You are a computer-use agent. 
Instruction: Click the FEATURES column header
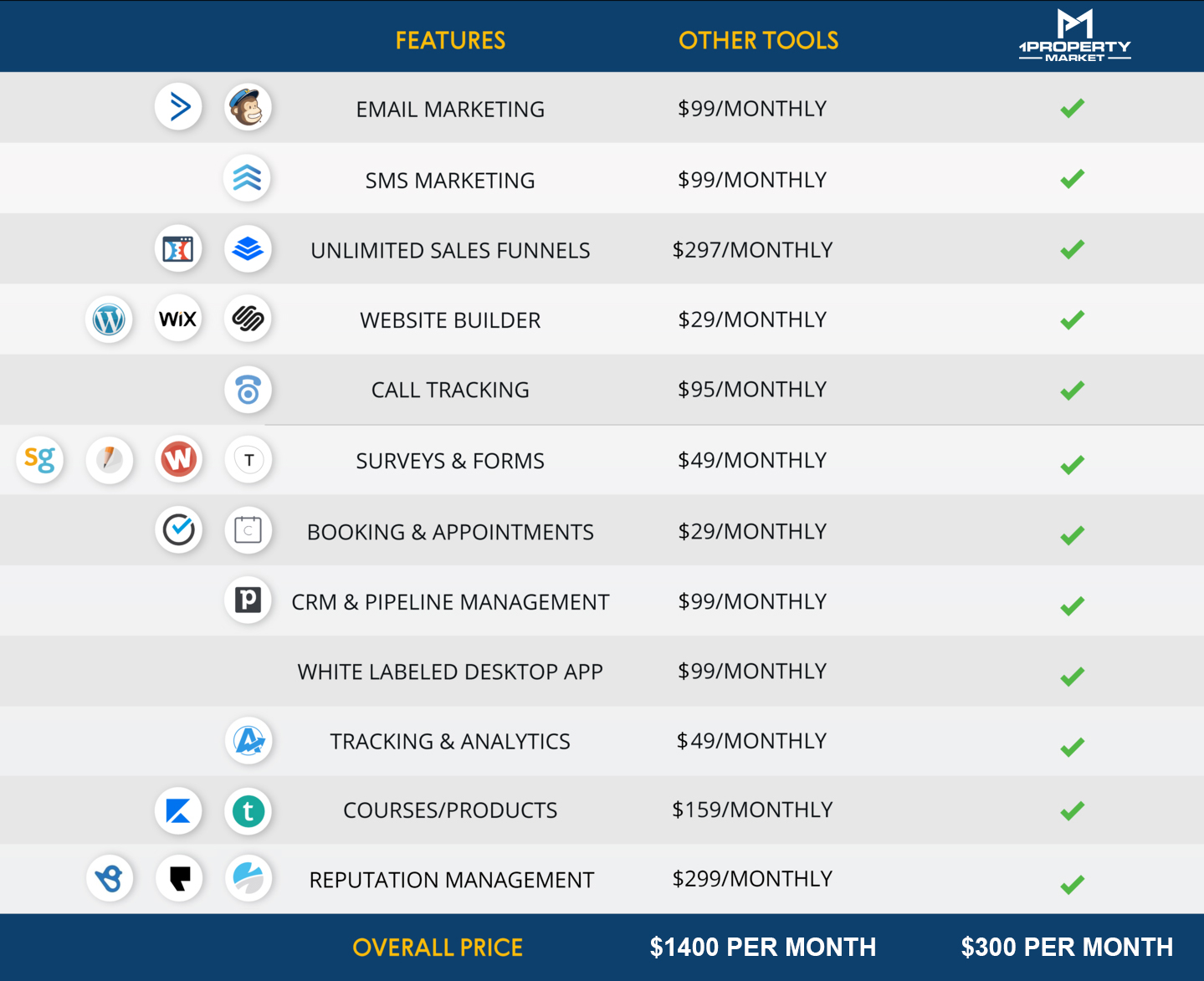coord(450,40)
